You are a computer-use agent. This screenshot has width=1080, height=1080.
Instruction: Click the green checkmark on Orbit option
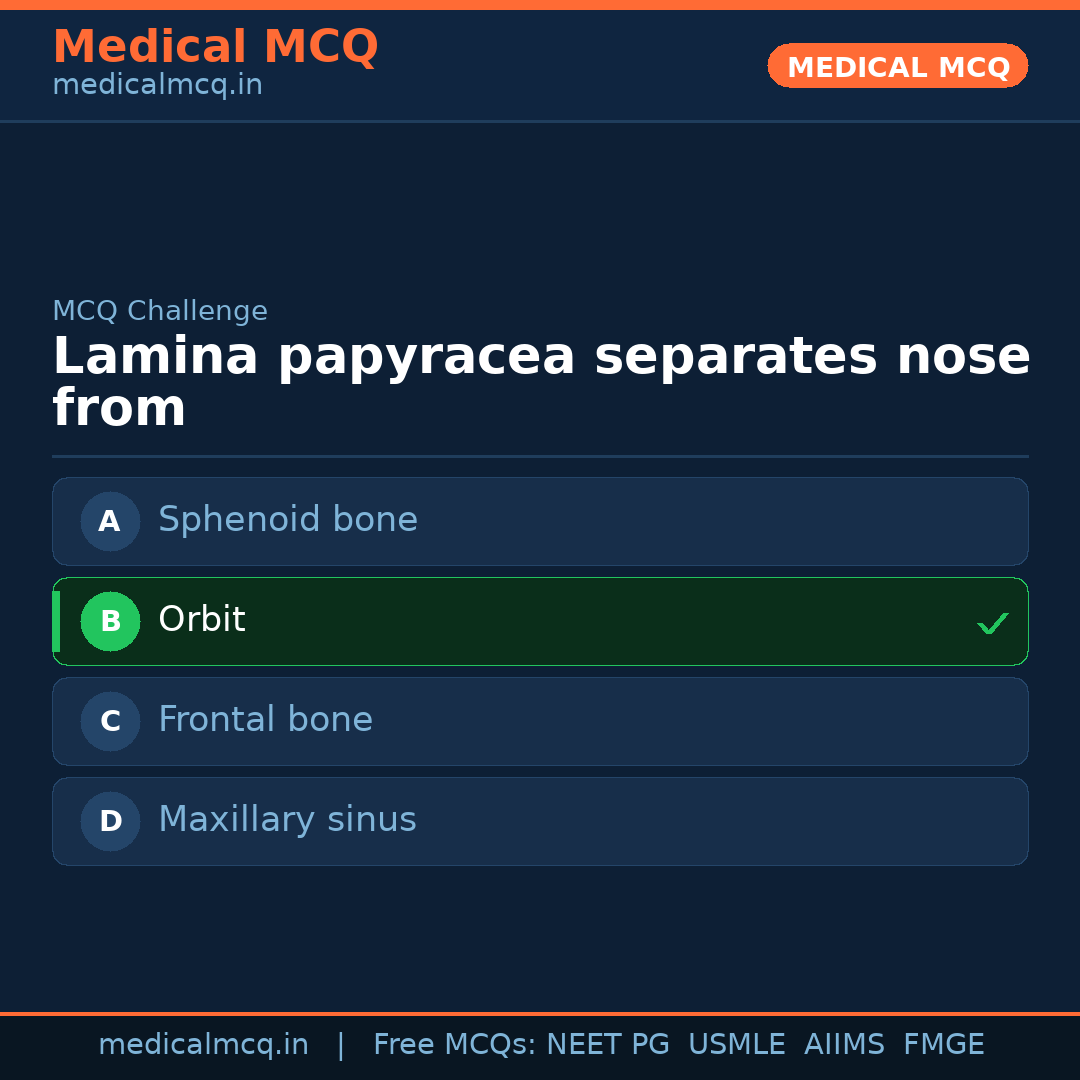point(992,623)
